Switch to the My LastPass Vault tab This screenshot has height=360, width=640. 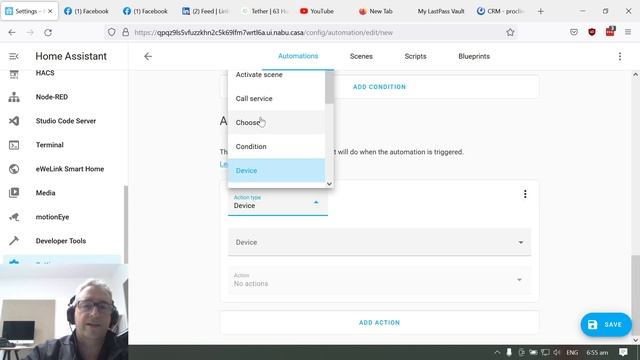pyautogui.click(x=441, y=11)
